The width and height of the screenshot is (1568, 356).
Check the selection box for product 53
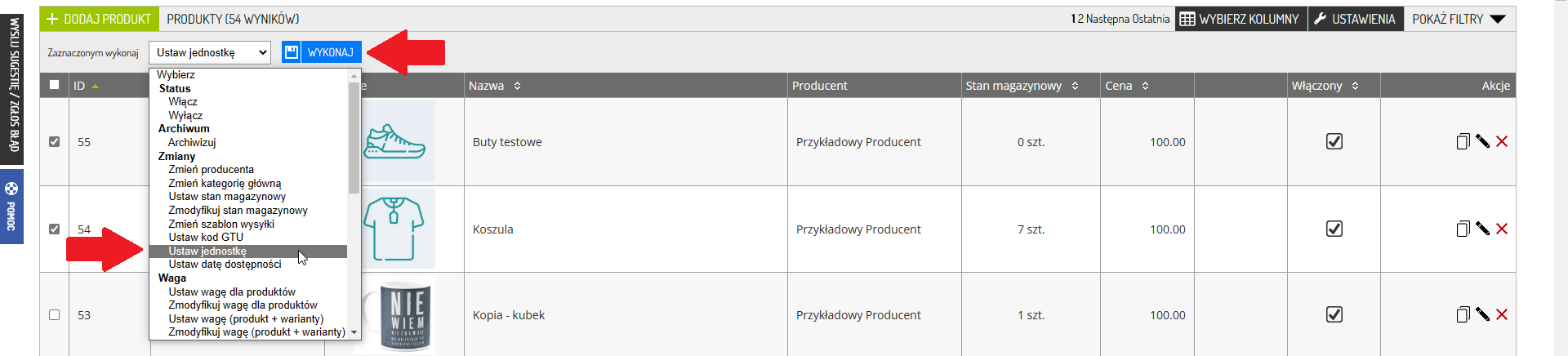click(54, 314)
